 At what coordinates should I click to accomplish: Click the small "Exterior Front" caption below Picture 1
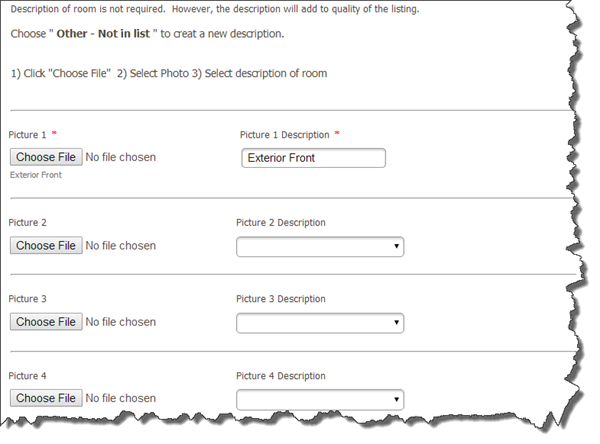tap(35, 175)
